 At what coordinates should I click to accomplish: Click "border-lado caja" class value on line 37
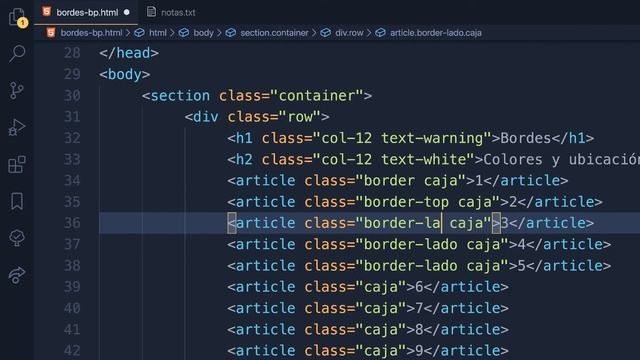[x=432, y=244]
